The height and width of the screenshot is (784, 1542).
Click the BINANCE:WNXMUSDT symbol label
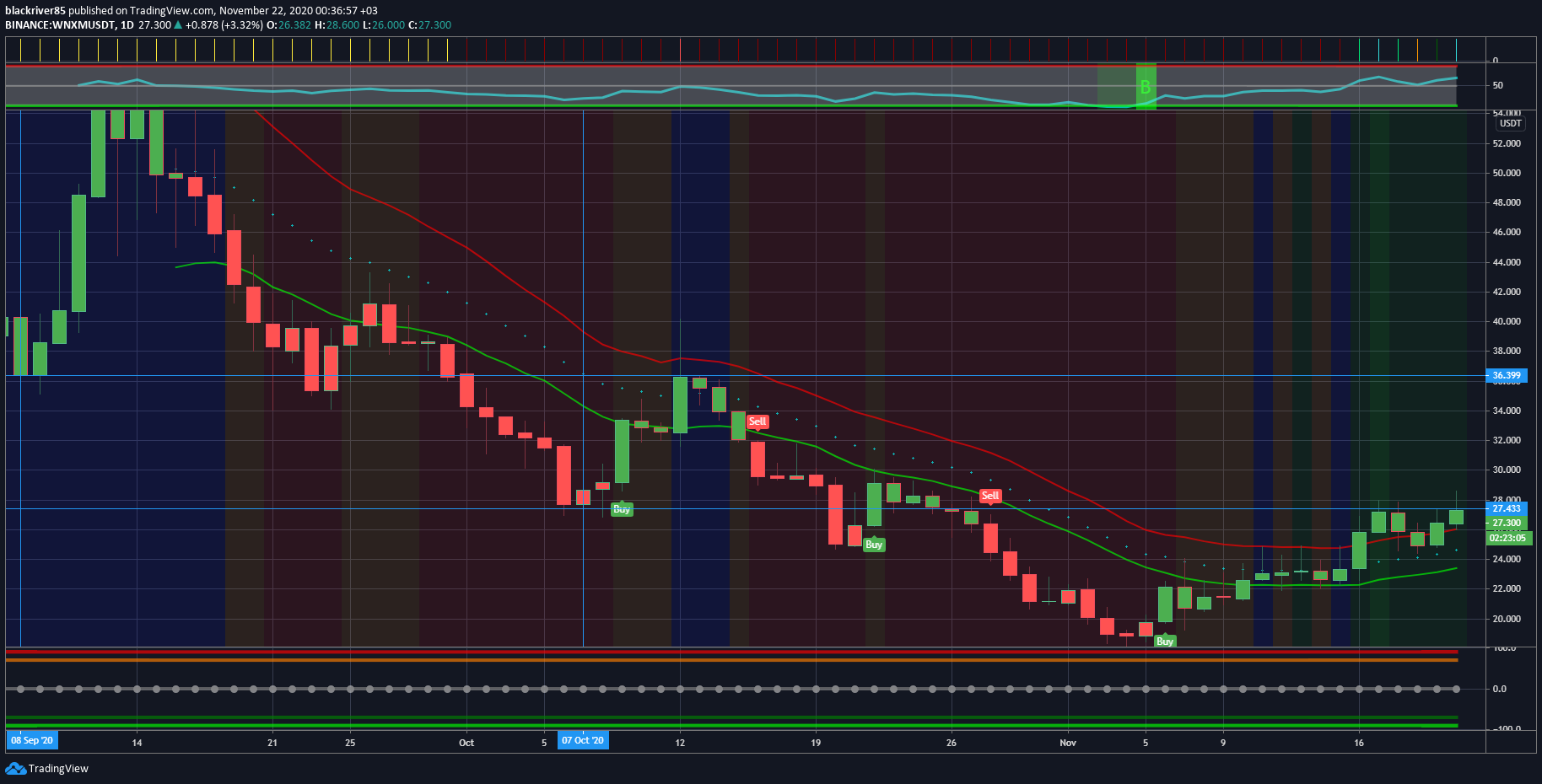click(x=60, y=25)
